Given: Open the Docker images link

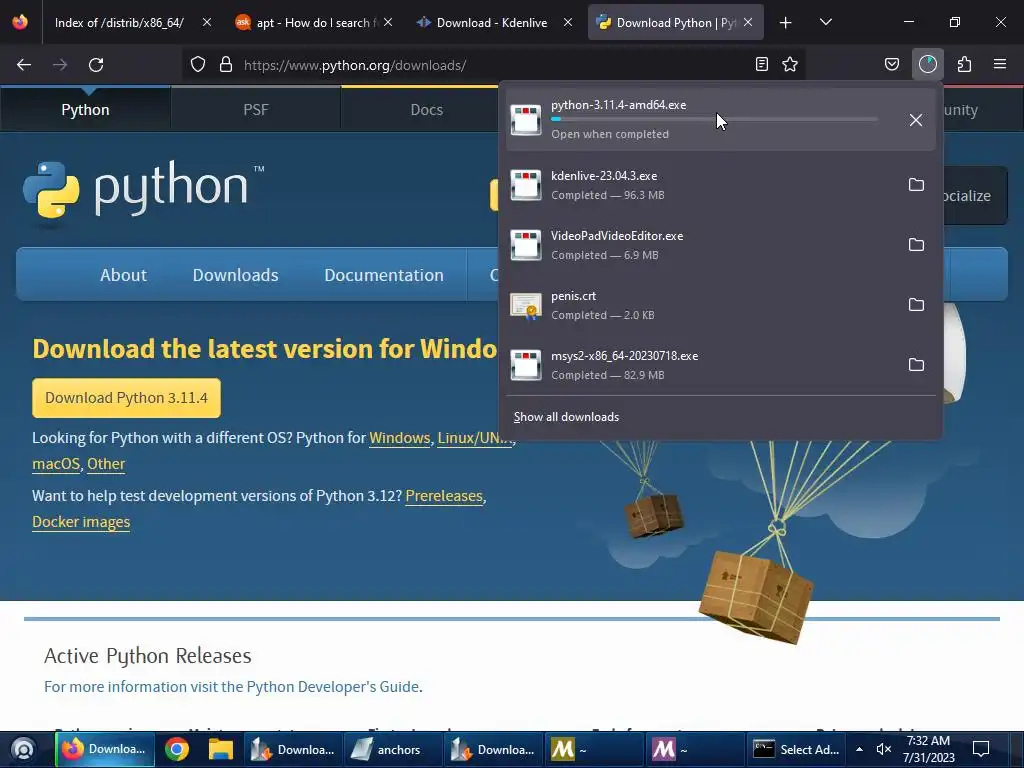Looking at the screenshot, I should [81, 522].
